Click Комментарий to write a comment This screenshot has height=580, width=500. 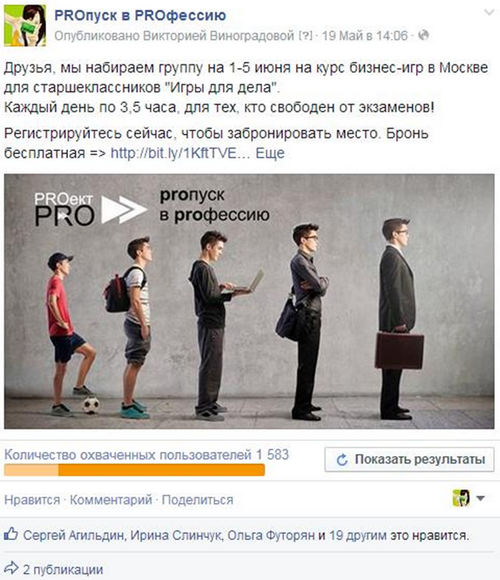[111, 500]
